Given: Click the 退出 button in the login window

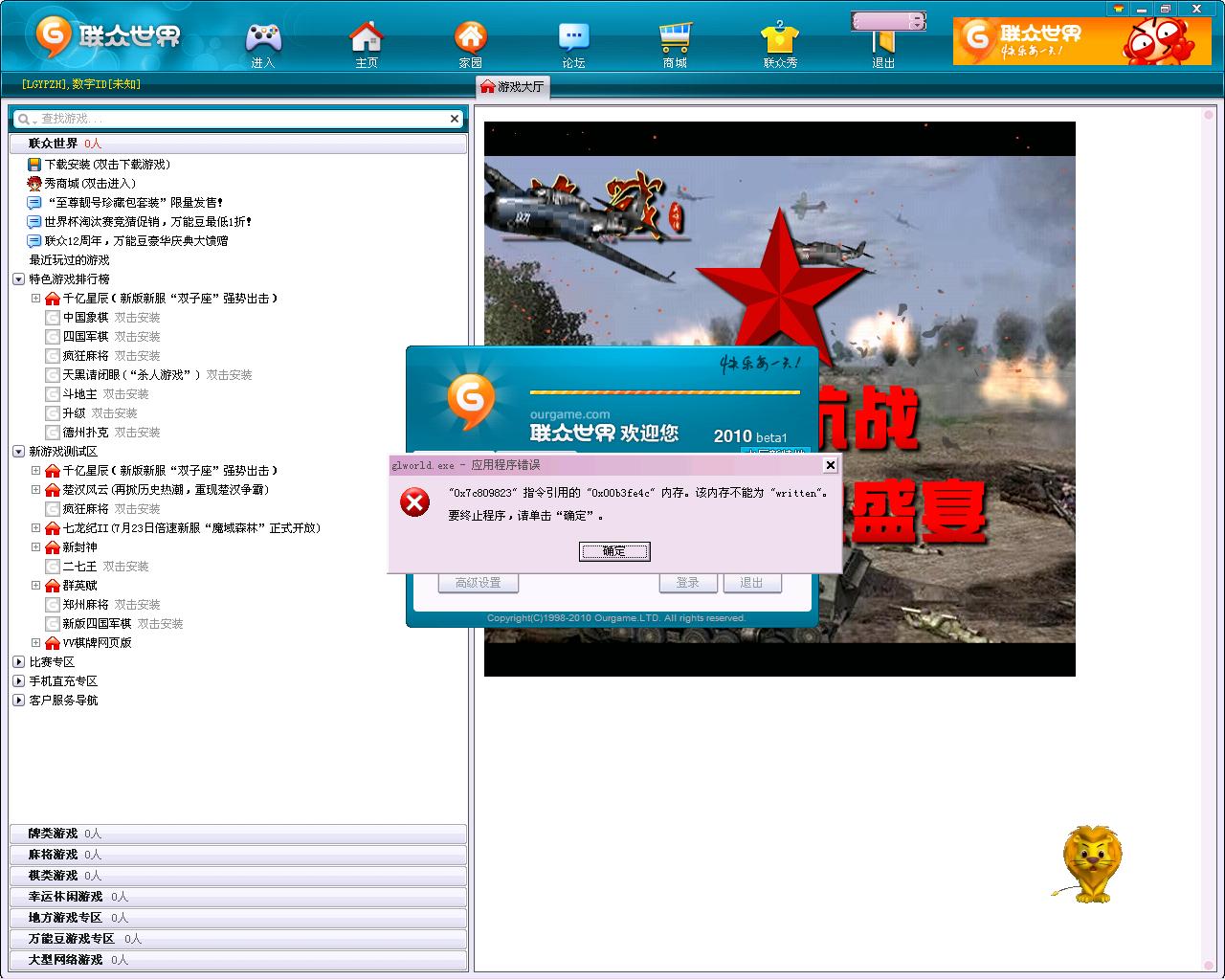Looking at the screenshot, I should [x=751, y=583].
